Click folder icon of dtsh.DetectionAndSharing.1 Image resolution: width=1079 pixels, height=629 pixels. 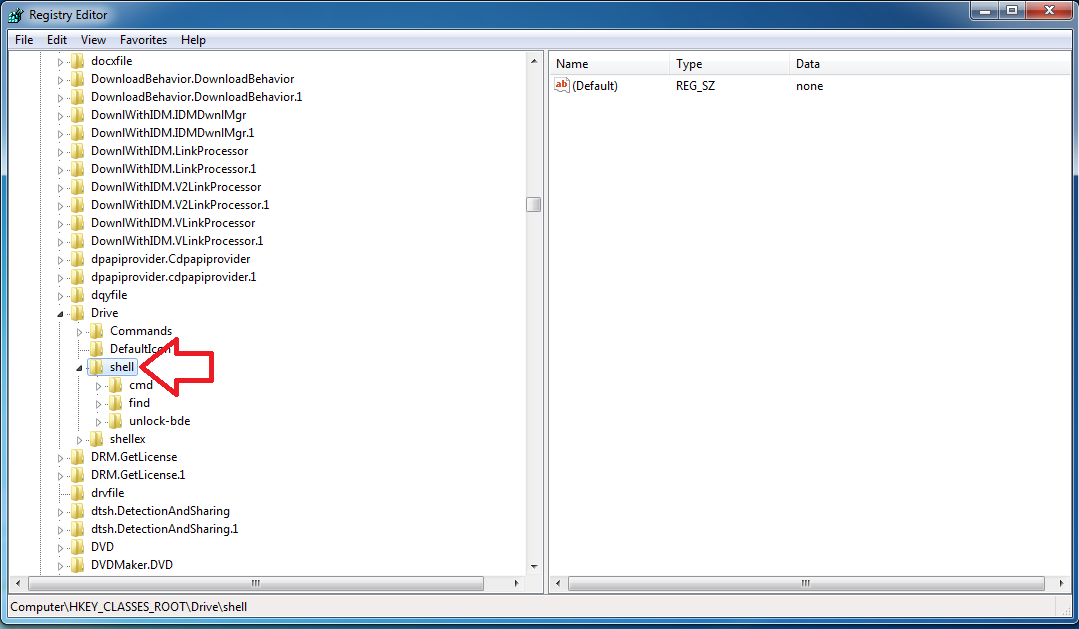(x=78, y=529)
